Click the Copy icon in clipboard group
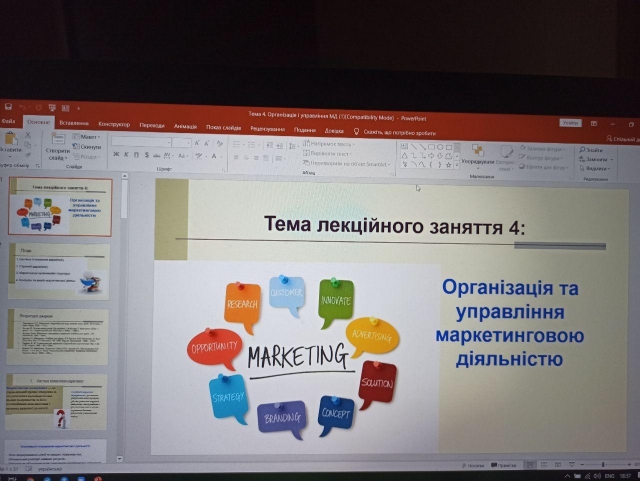This screenshot has height=481, width=640. (x=28, y=145)
